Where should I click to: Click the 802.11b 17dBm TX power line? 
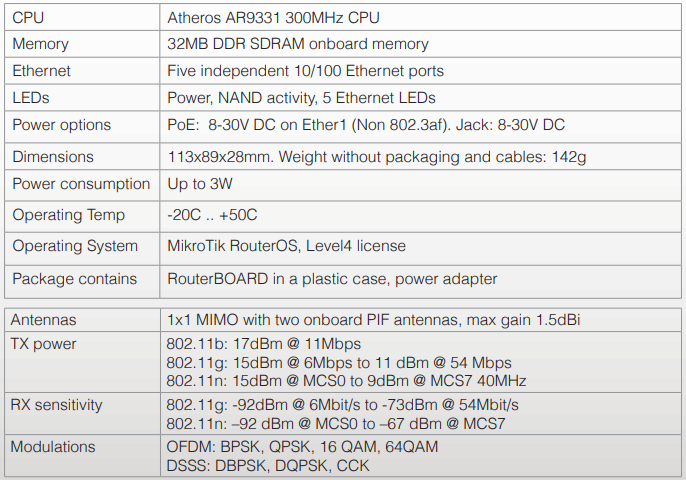pyautogui.click(x=264, y=344)
